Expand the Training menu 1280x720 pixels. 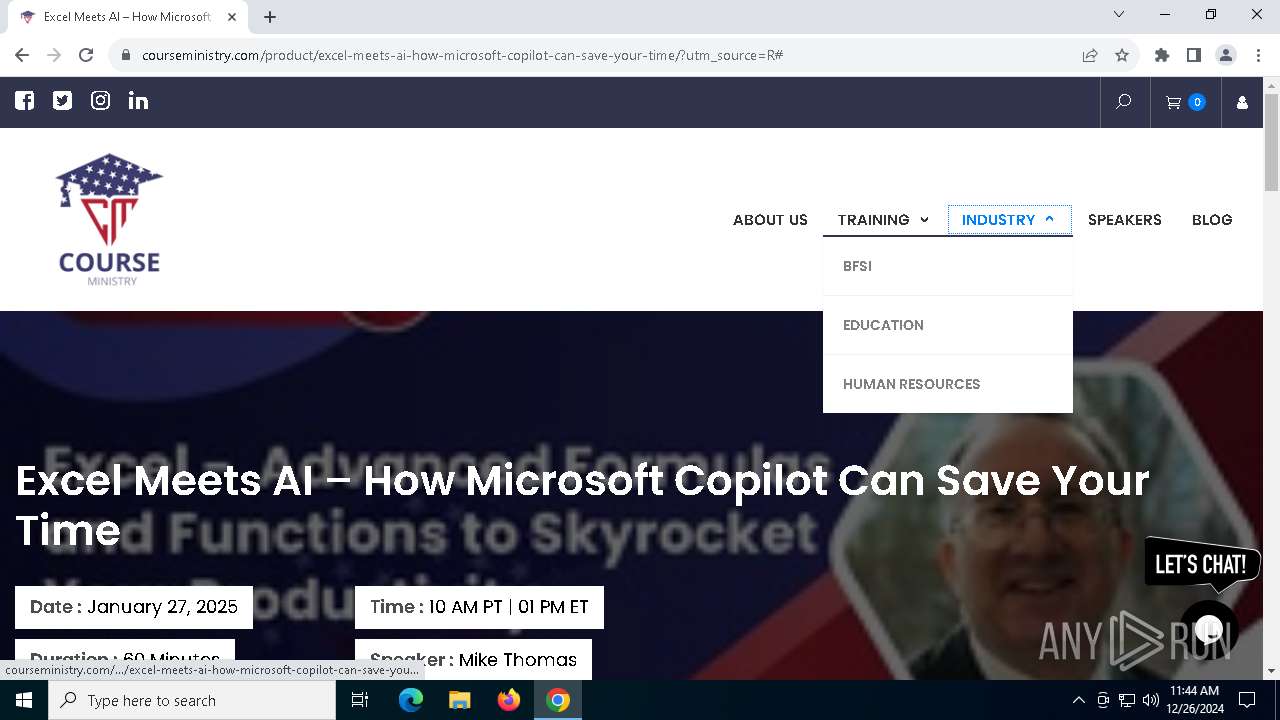(x=883, y=220)
